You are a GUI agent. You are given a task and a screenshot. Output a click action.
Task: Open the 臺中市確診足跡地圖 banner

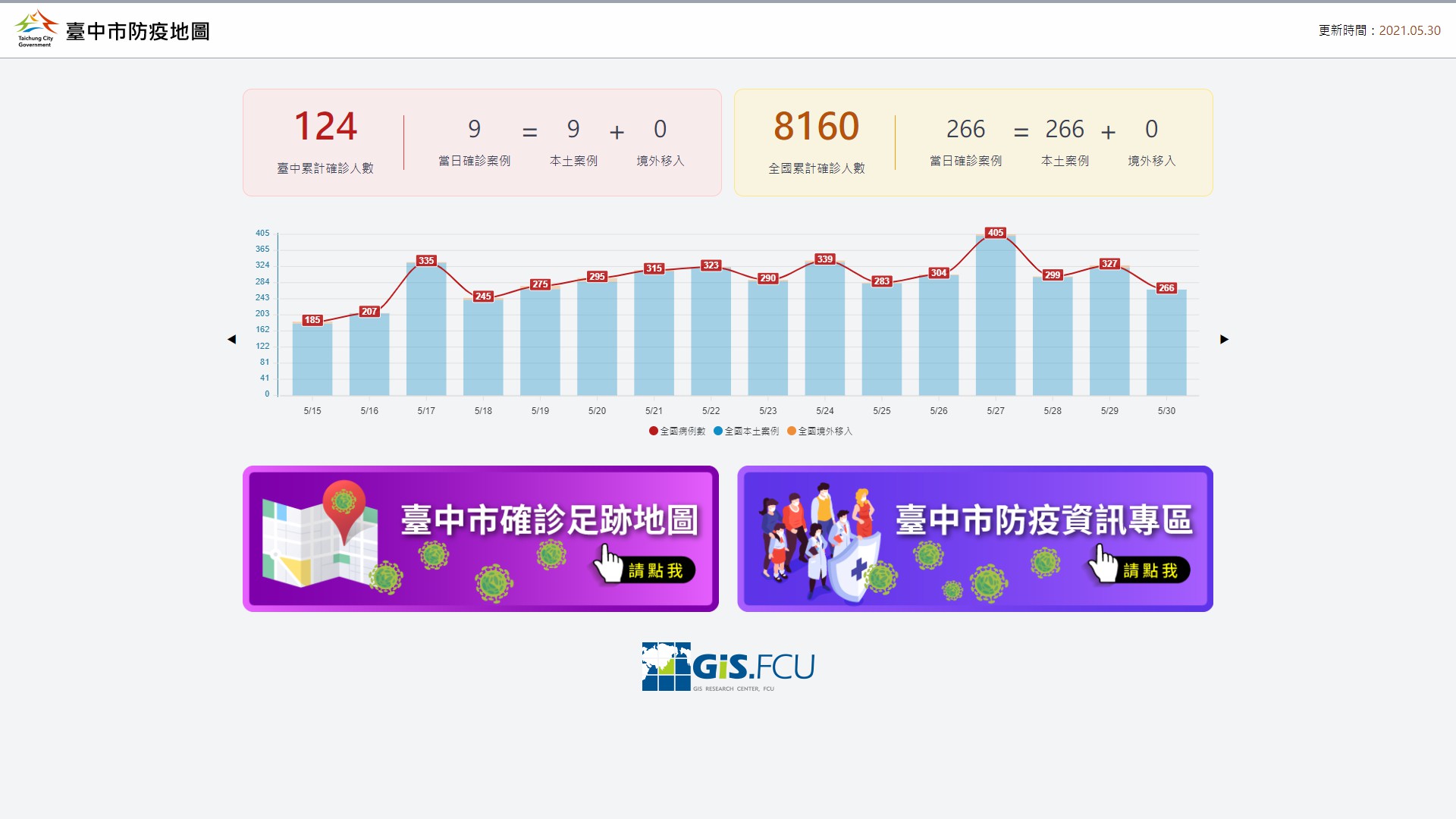point(480,538)
